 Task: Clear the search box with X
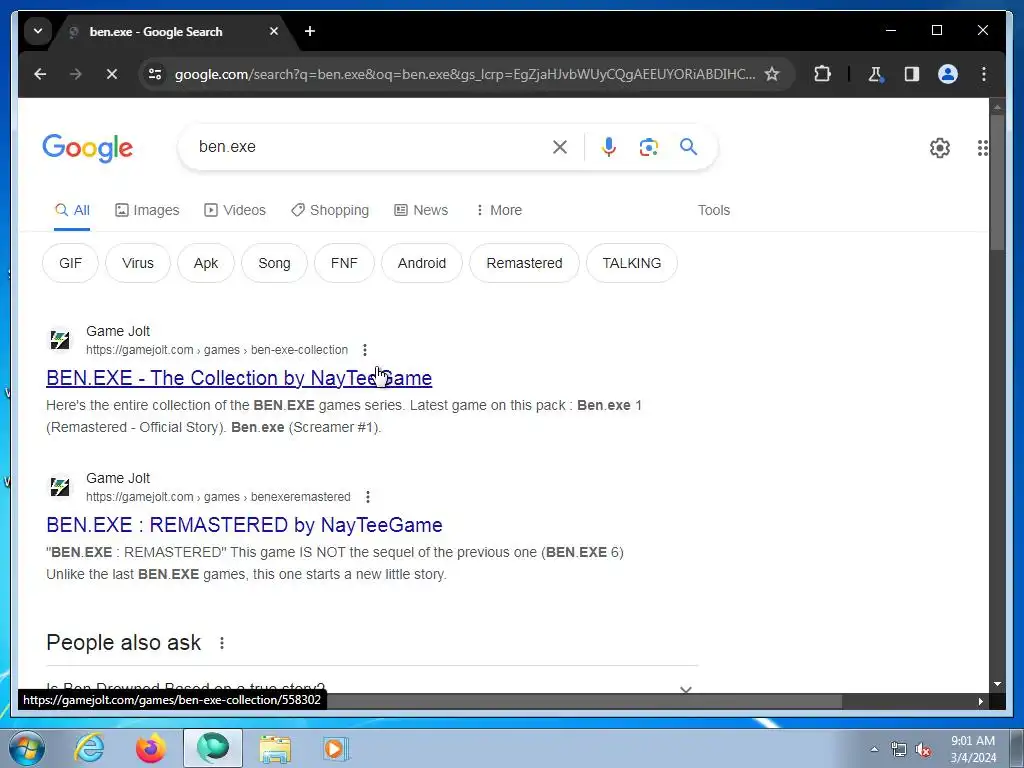tap(560, 147)
